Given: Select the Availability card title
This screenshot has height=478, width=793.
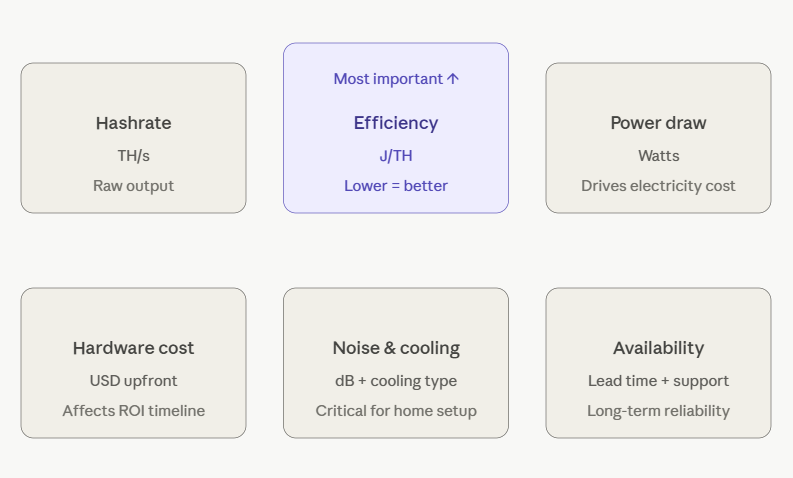Looking at the screenshot, I should coord(658,348).
